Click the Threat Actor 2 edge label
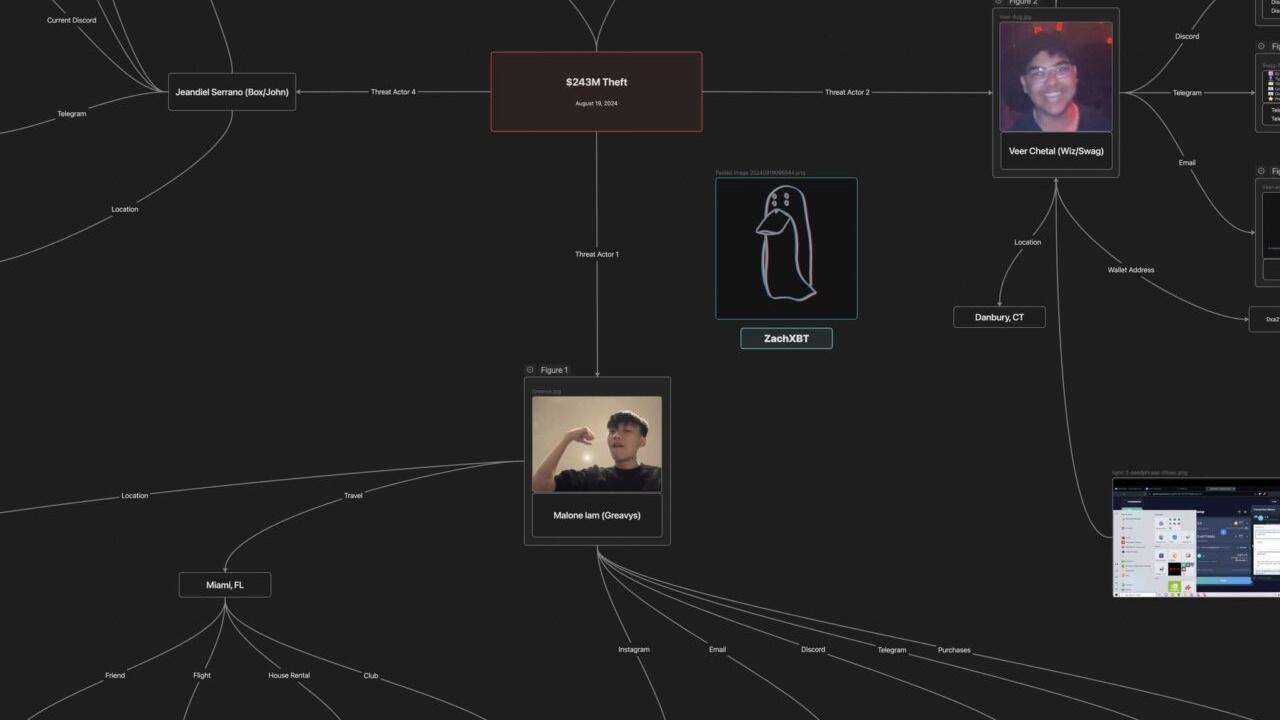Image resolution: width=1280 pixels, height=720 pixels. 847,92
